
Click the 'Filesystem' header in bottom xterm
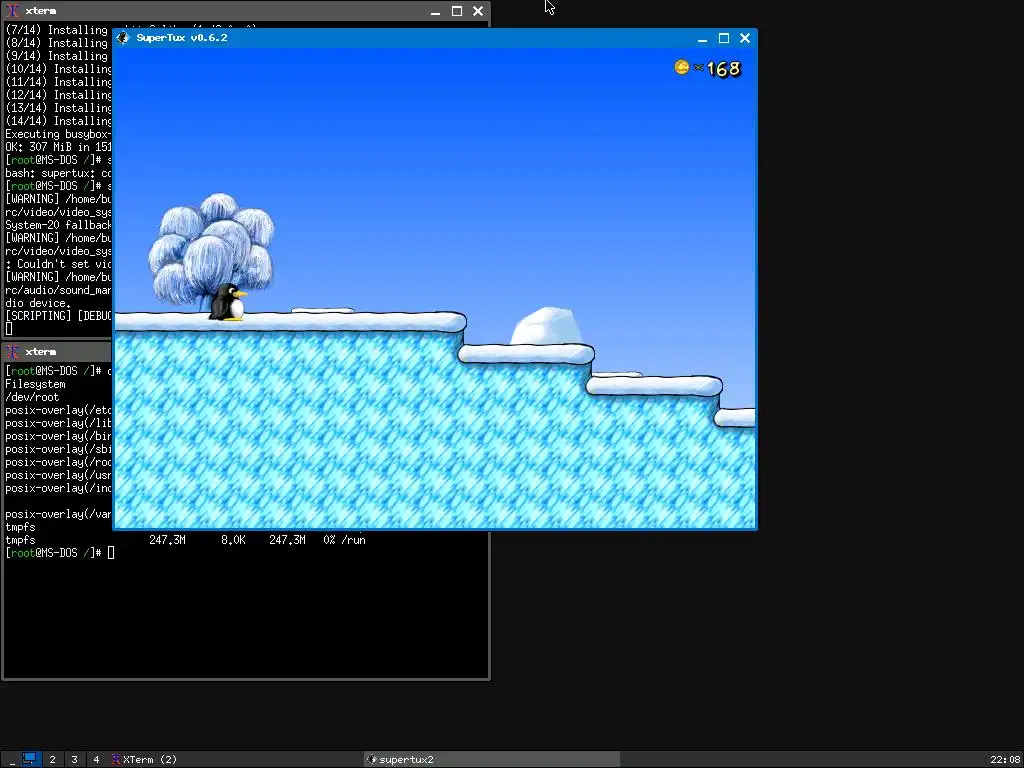35,384
